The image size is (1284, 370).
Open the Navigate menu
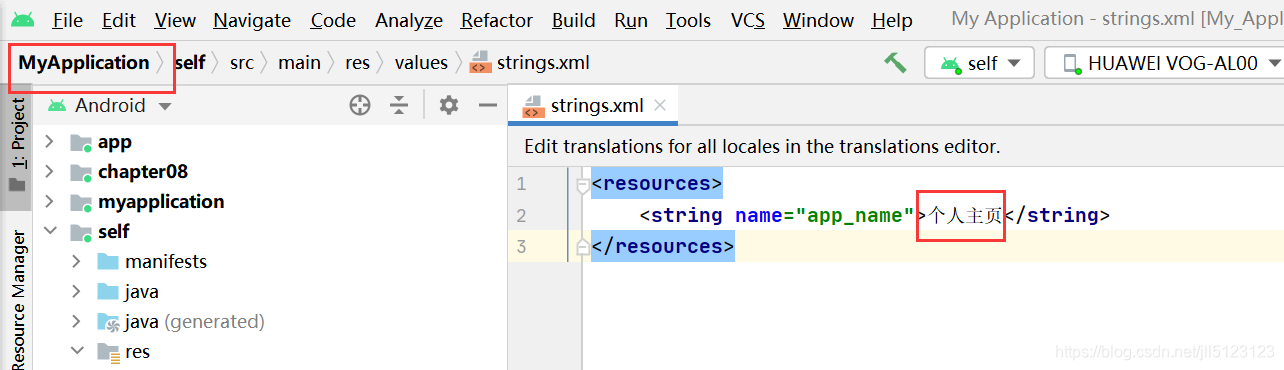tap(252, 20)
